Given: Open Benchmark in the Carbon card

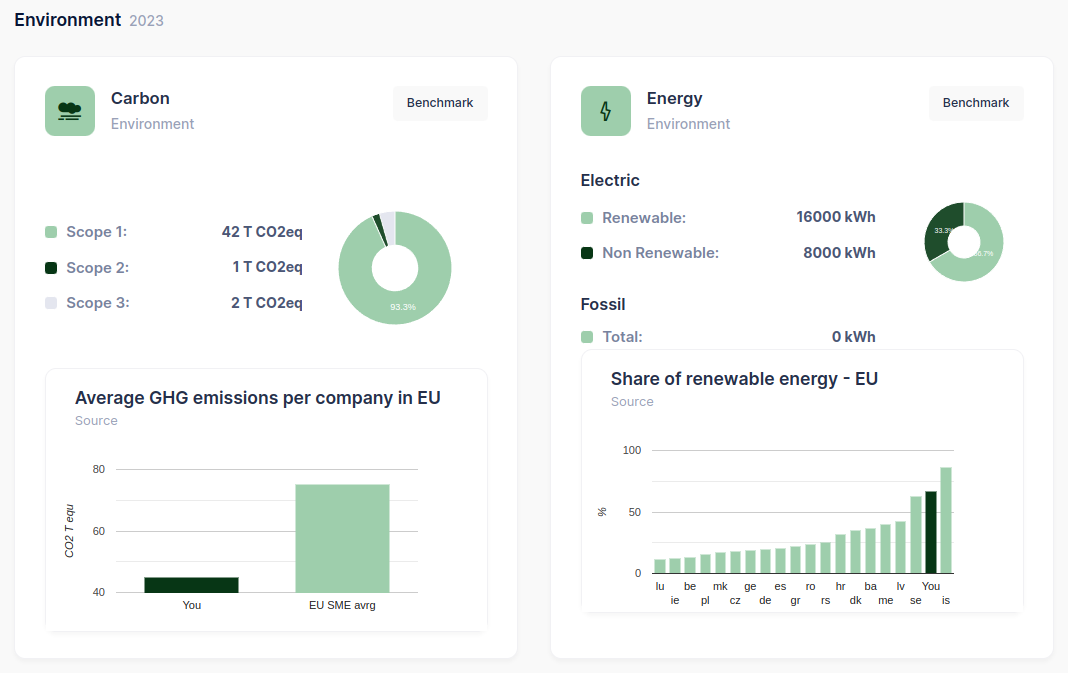Looking at the screenshot, I should click(440, 103).
